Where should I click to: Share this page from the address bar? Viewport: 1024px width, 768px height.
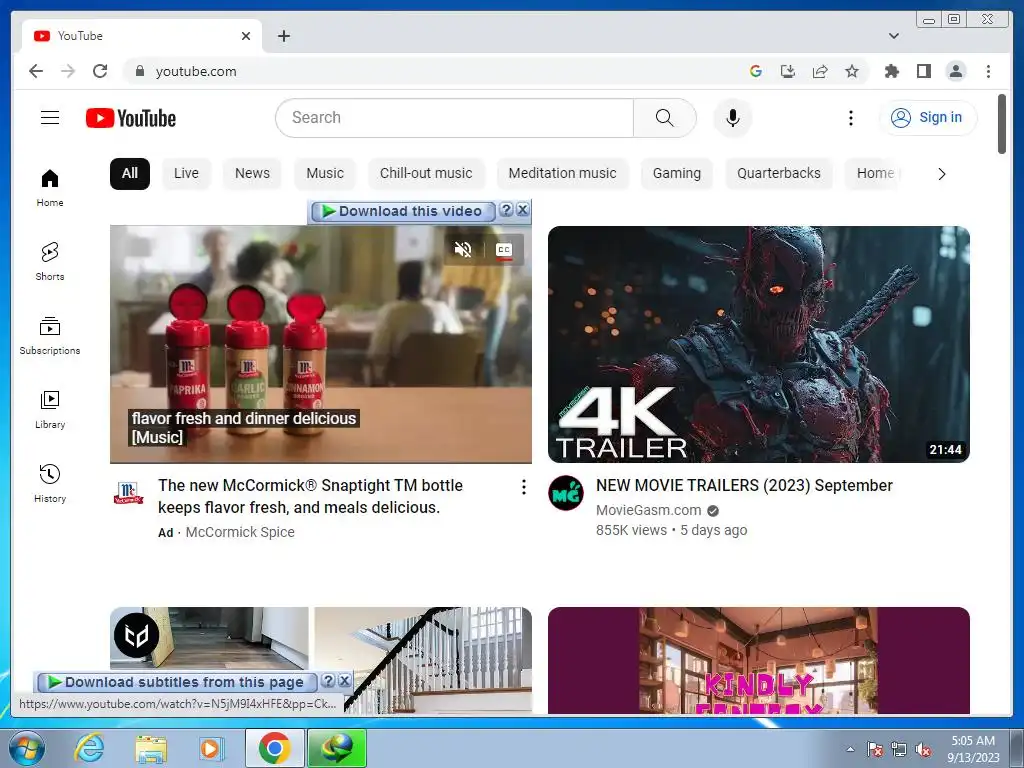click(820, 71)
